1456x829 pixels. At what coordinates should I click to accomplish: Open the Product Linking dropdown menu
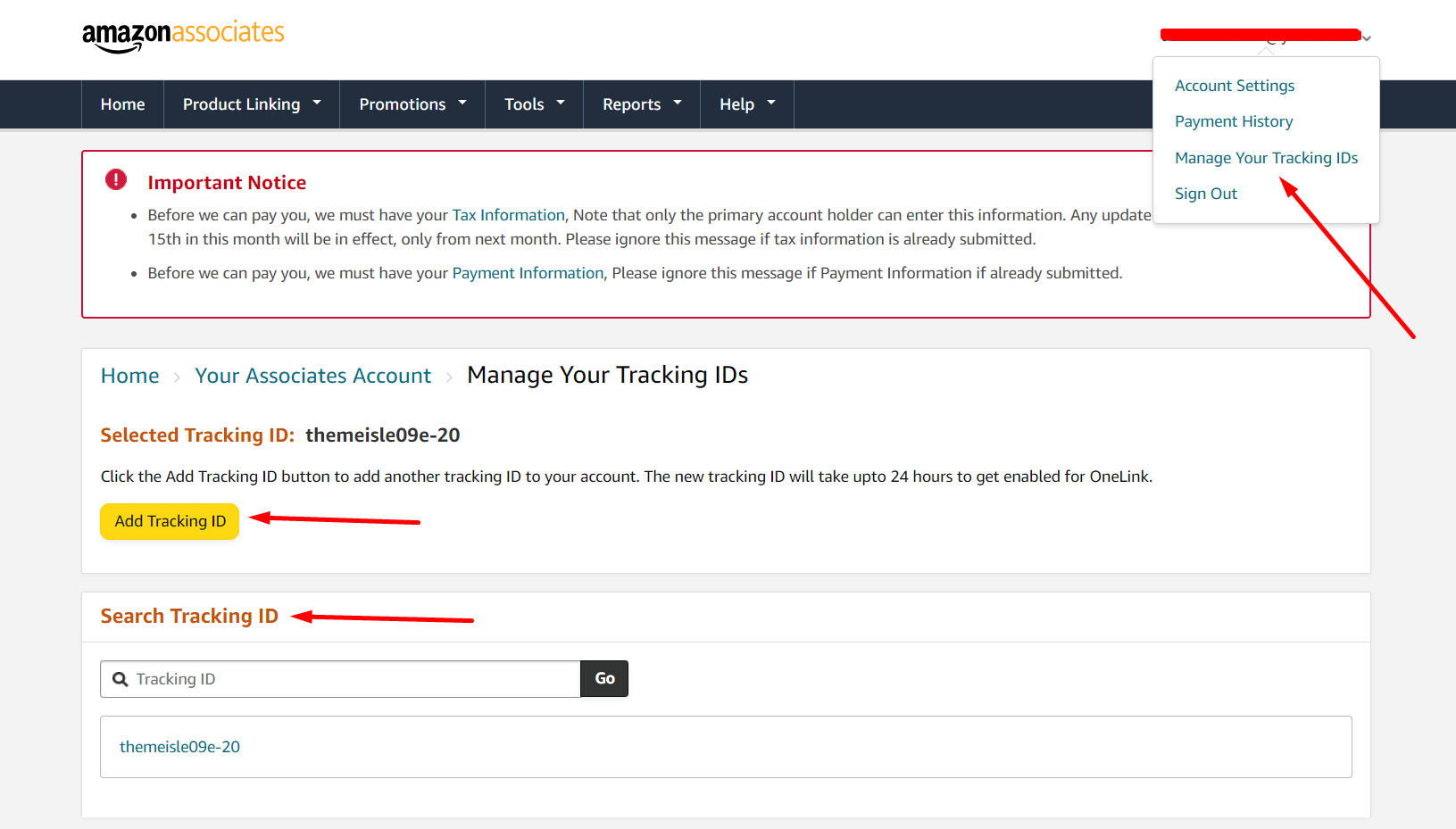coord(251,104)
